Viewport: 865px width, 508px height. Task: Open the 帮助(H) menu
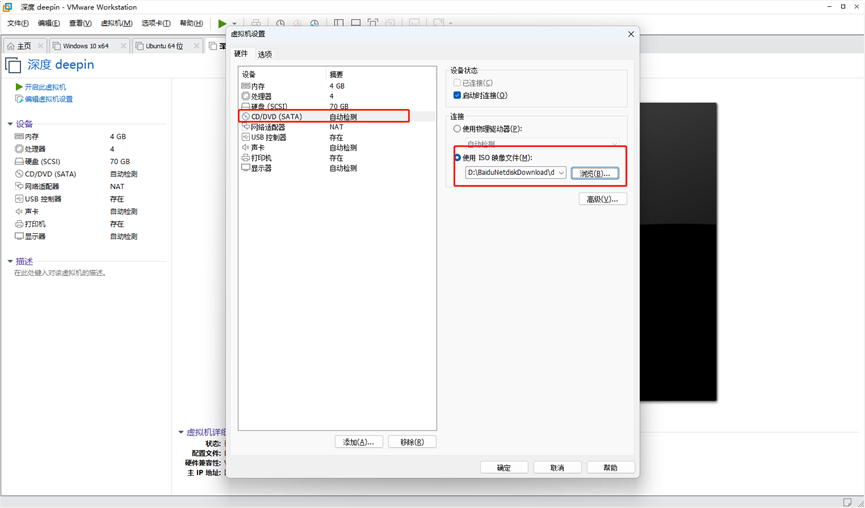point(191,23)
